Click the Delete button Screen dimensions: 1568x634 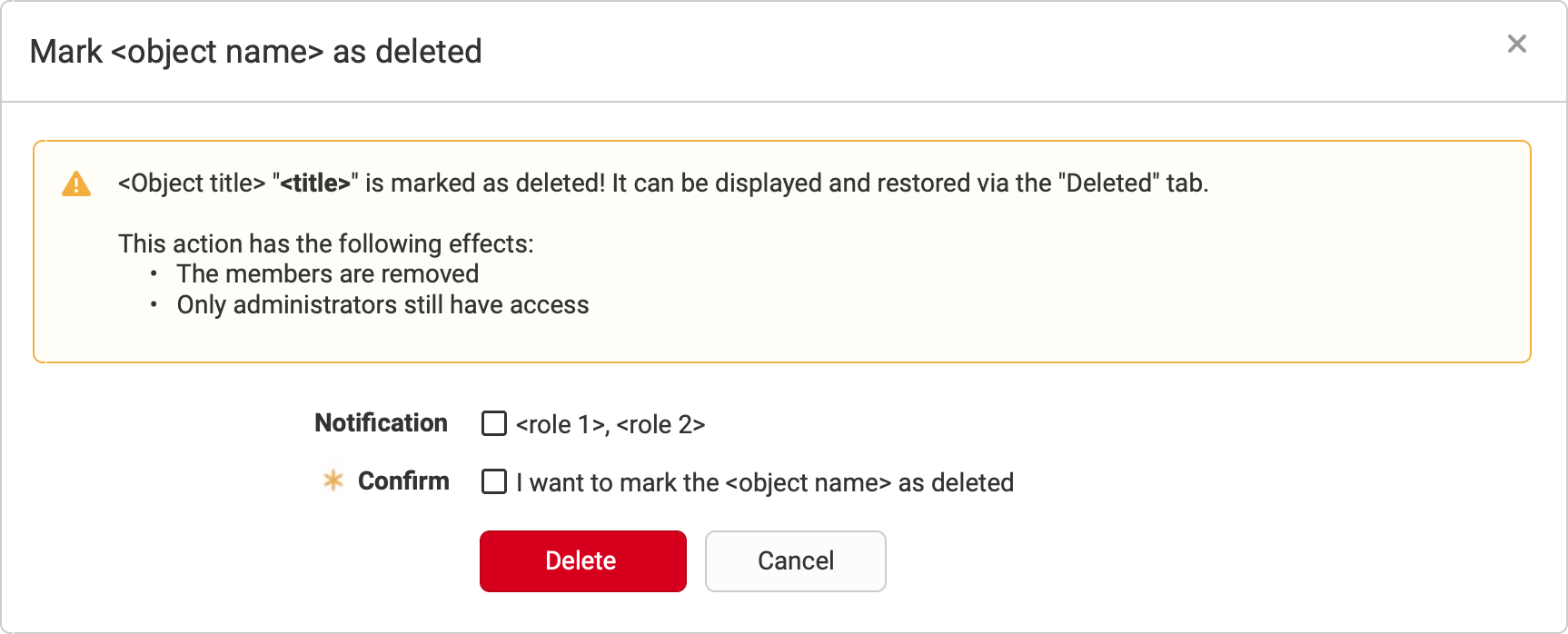pyautogui.click(x=582, y=560)
